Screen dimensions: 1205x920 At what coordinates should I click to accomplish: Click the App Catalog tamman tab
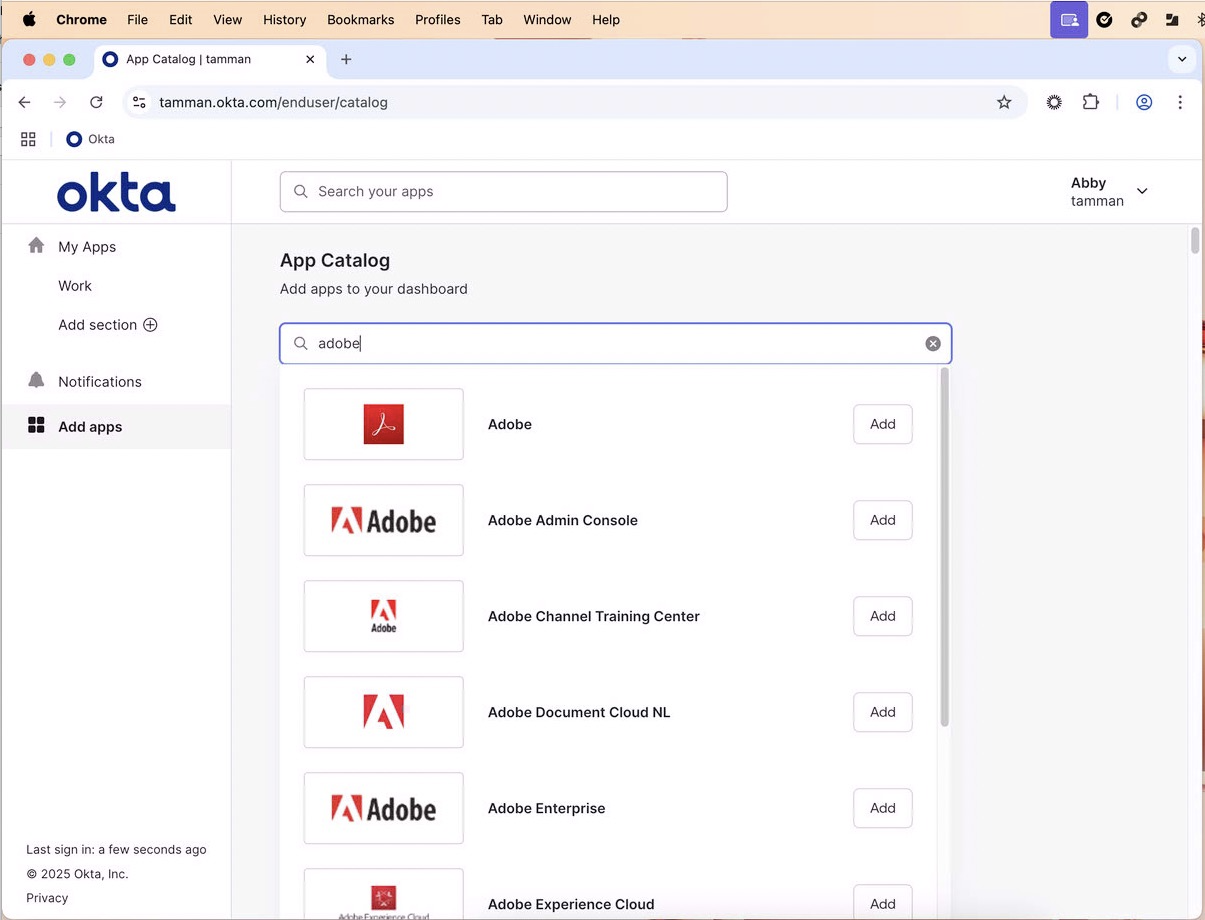click(210, 59)
